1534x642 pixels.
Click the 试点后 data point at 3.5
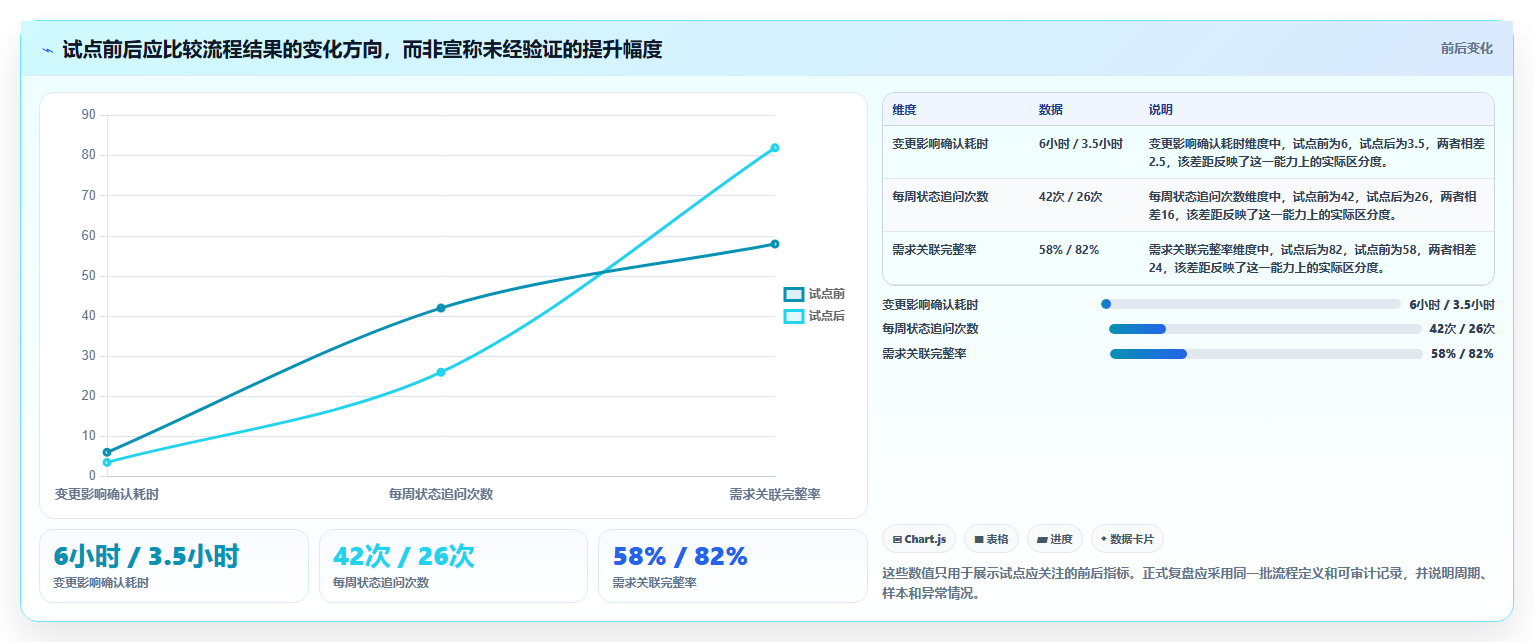107,462
